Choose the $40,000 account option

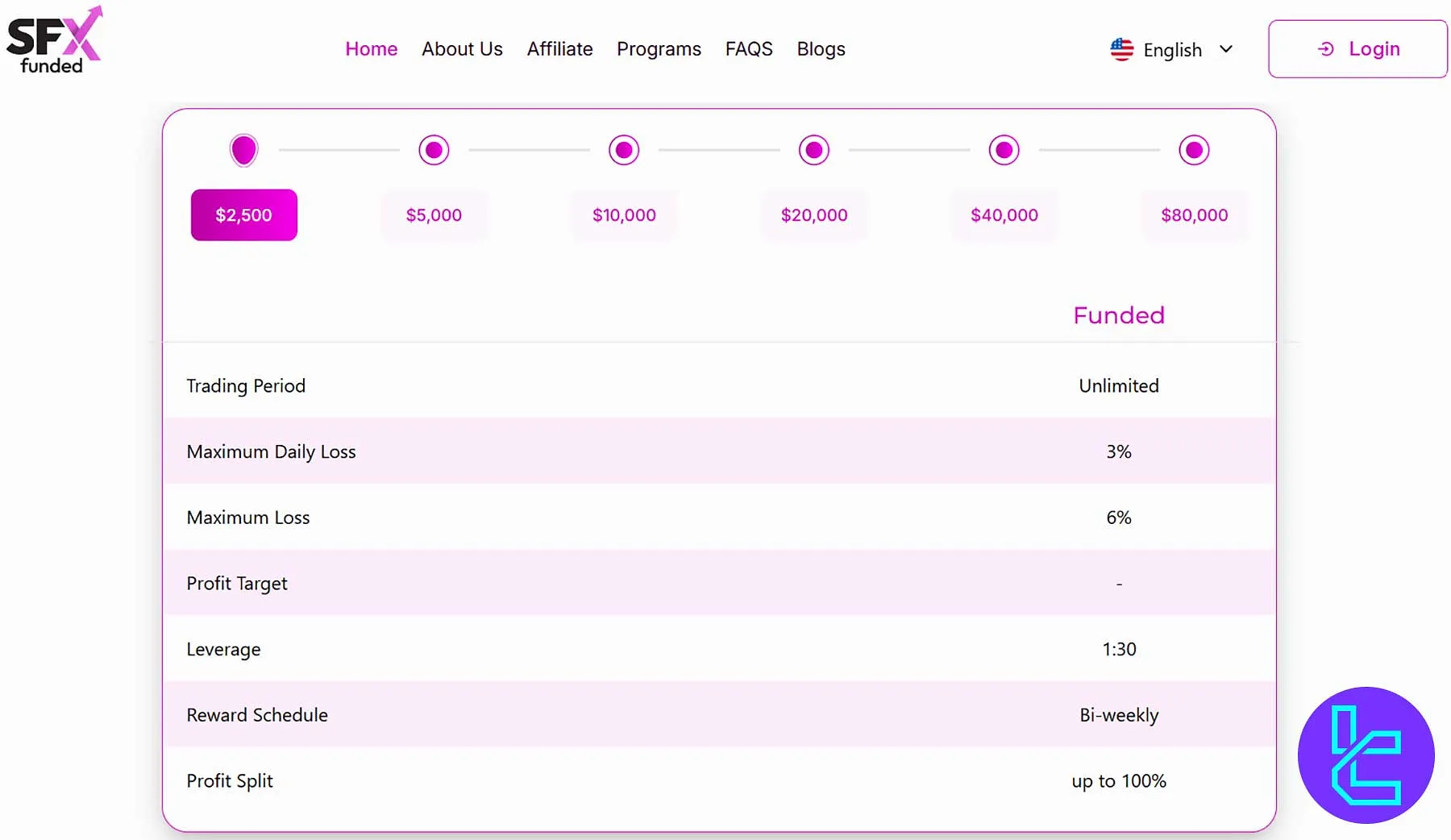tap(1004, 214)
